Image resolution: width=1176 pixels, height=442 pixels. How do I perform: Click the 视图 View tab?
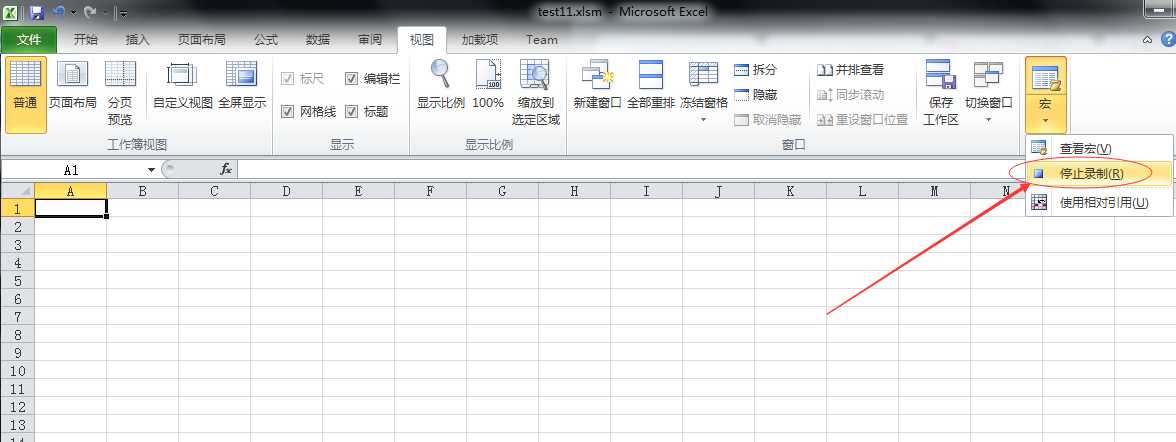click(x=422, y=40)
